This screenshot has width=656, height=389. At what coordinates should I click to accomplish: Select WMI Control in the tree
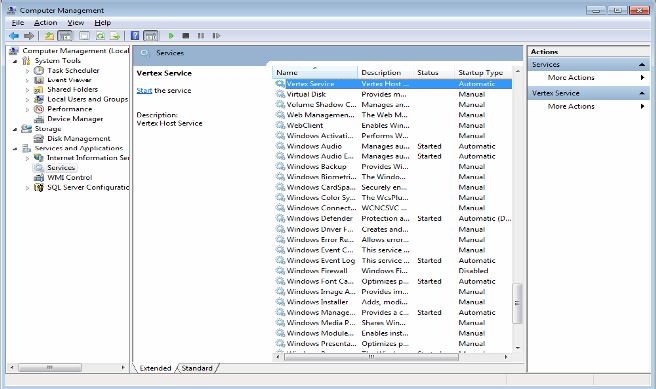69,177
